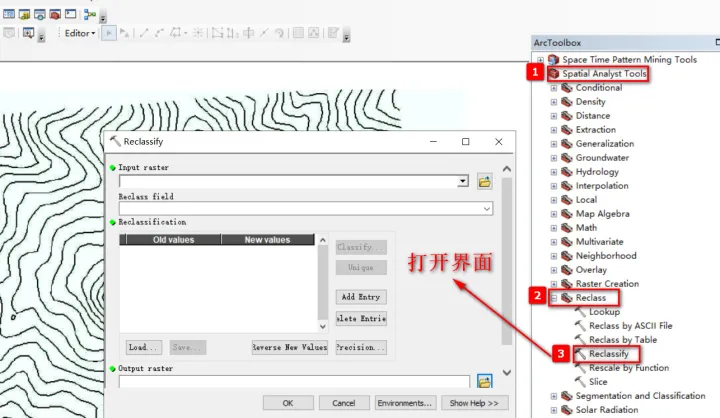Screen dimensions: 720x418
Task: Expand Space Time Pattern Mining Tools
Action: click(x=540, y=60)
